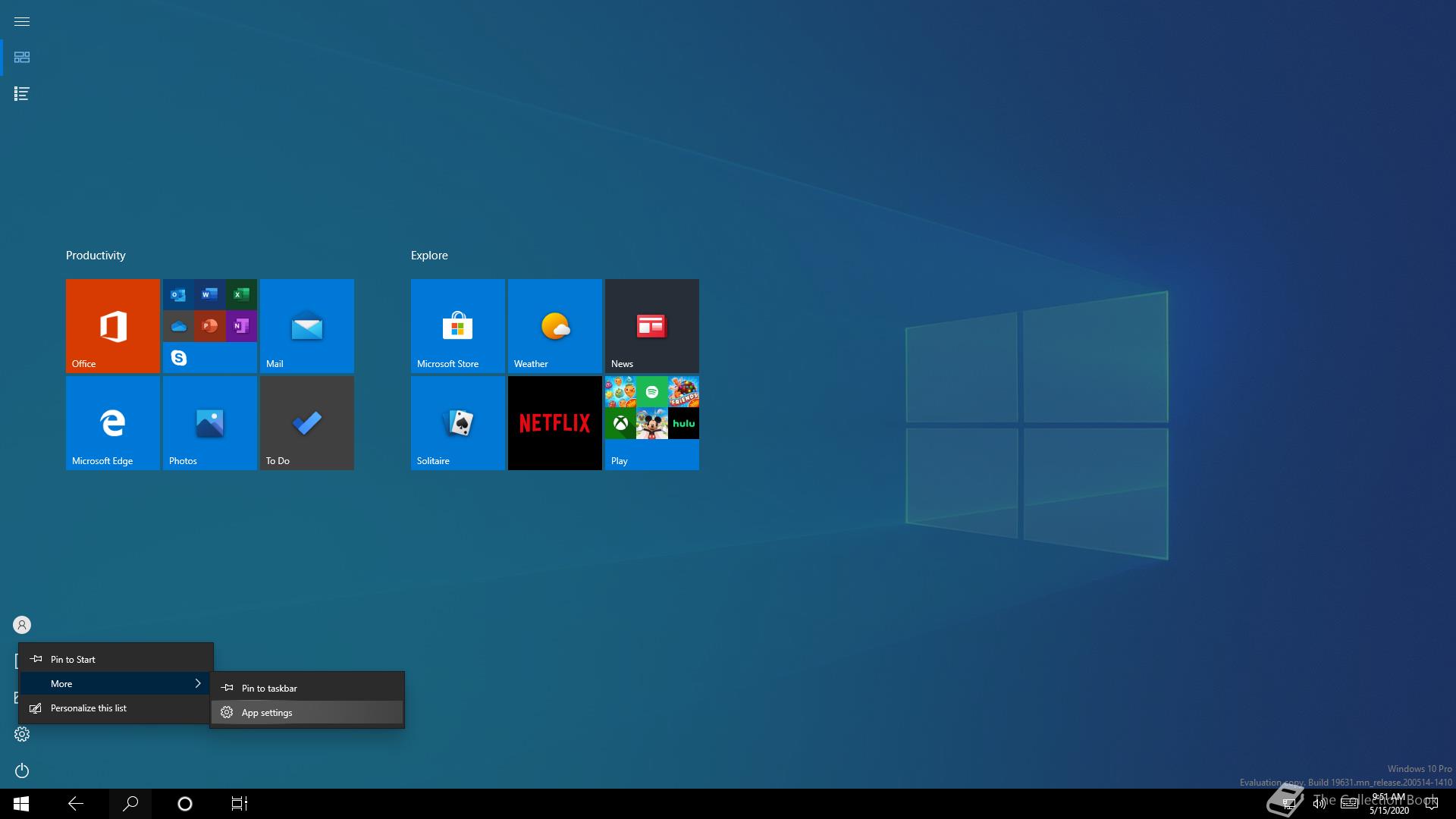Open the volume tray icon
Viewport: 1456px width, 819px height.
(1319, 804)
